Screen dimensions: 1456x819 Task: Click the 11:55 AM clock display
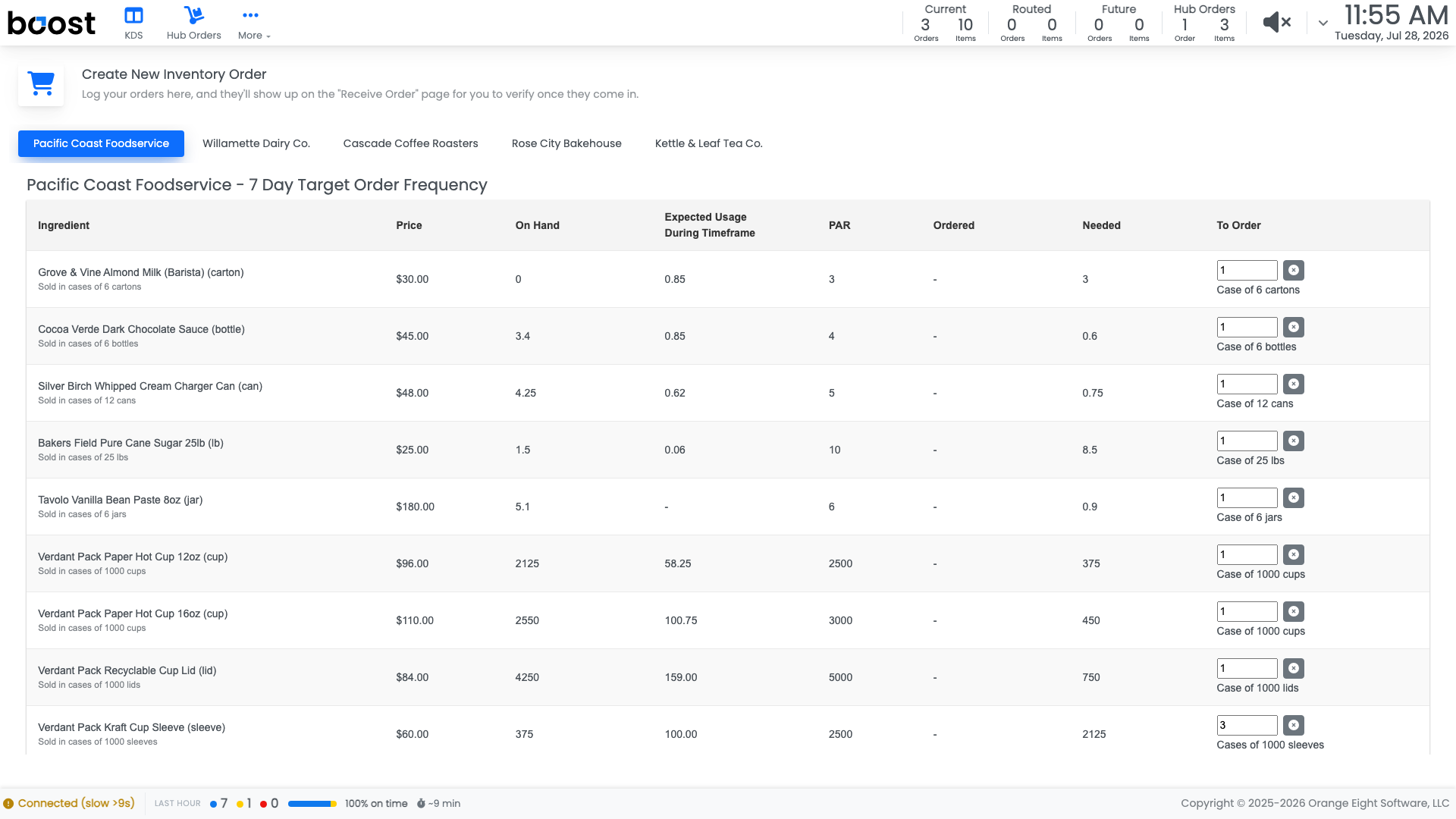pos(1395,15)
